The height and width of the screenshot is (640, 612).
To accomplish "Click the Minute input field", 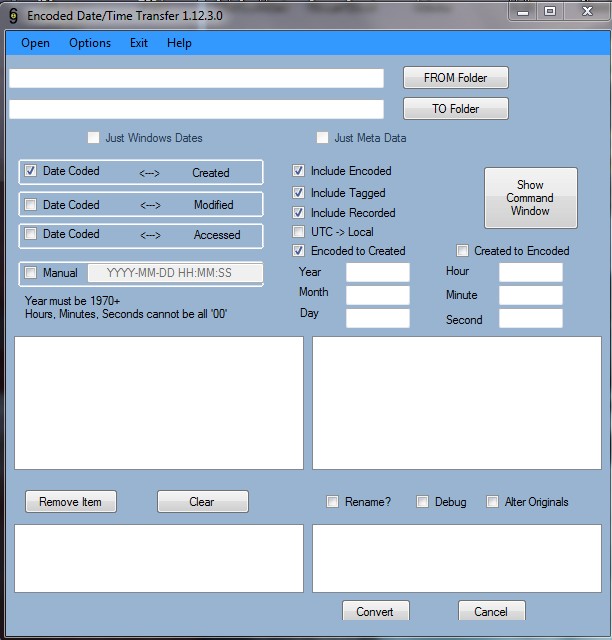I will click(x=531, y=295).
